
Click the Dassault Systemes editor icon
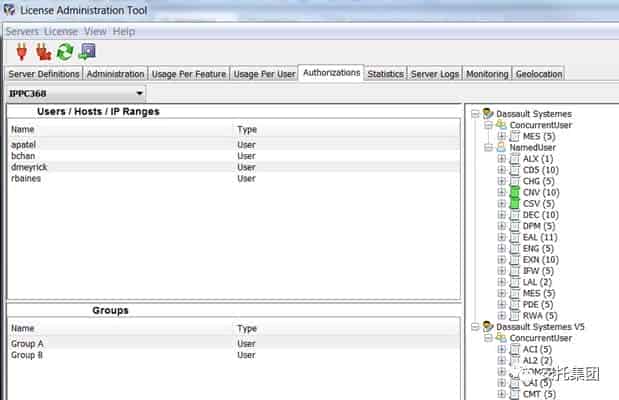click(x=488, y=114)
